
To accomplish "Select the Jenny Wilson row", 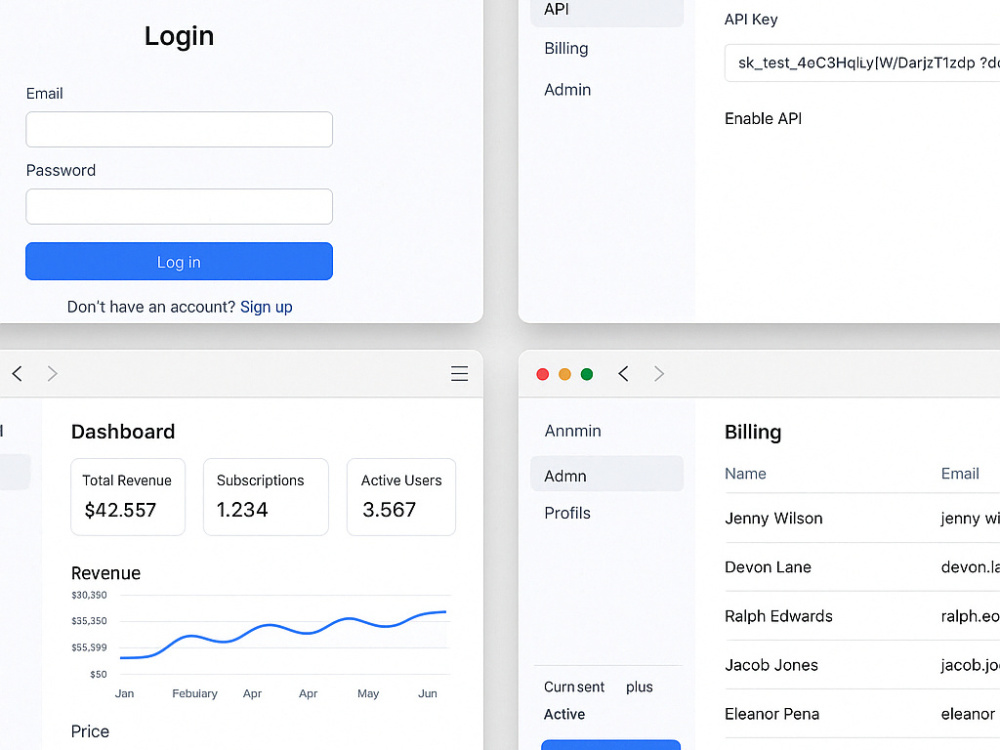I will 862,518.
